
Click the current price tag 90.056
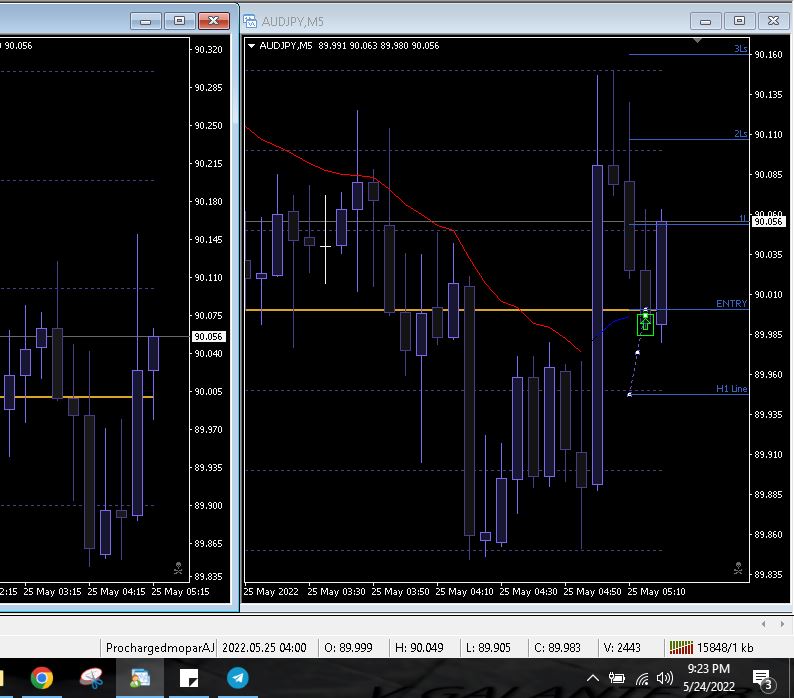point(768,222)
